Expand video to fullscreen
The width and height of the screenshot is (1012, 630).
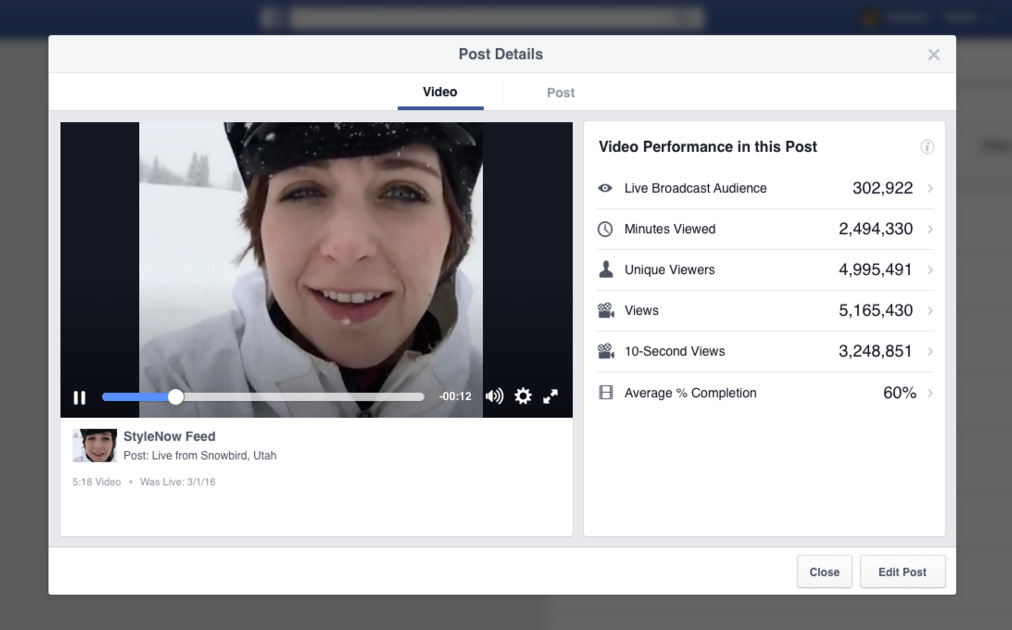pos(551,396)
